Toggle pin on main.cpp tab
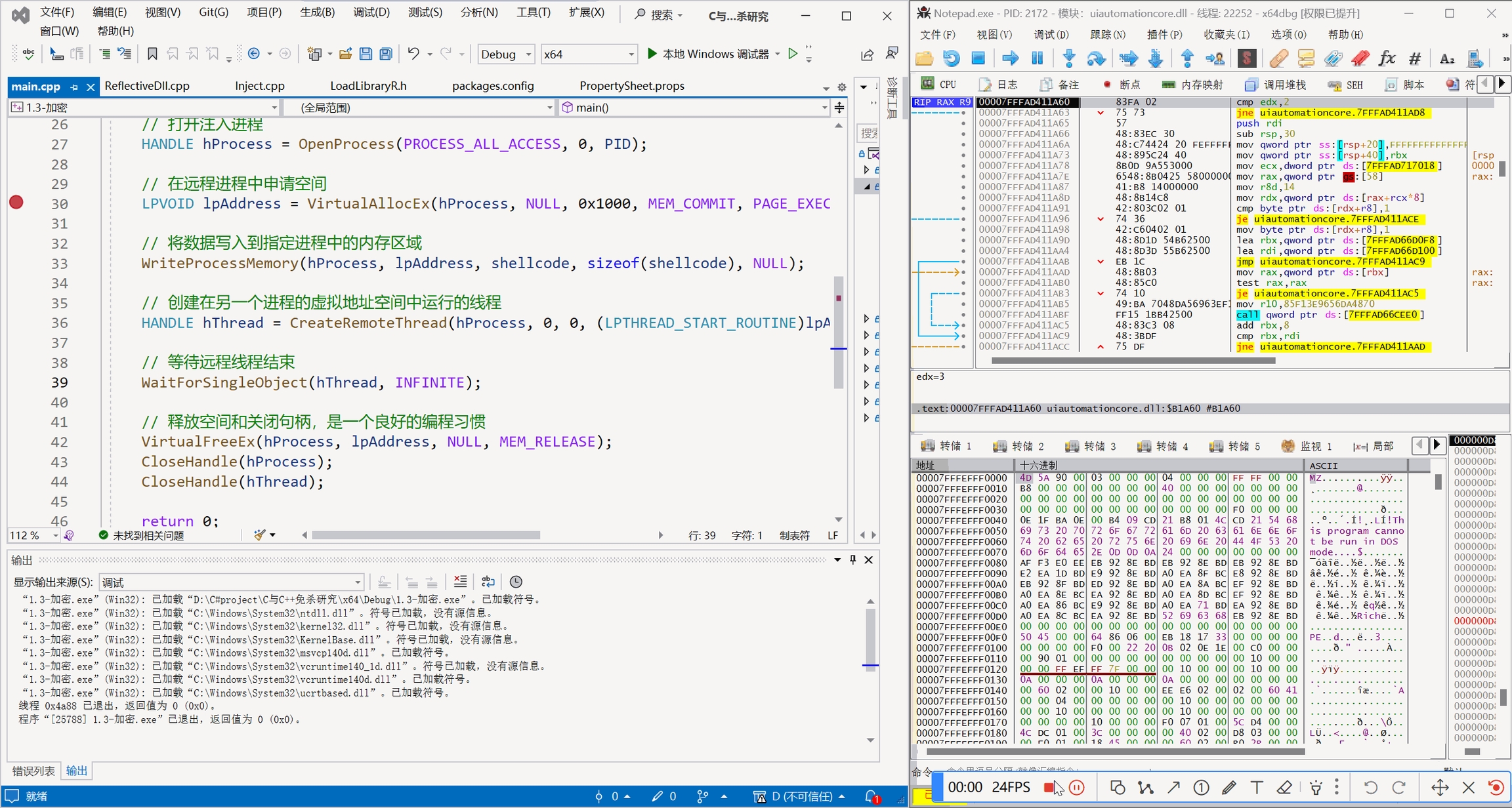1512x808 pixels. coord(74,87)
